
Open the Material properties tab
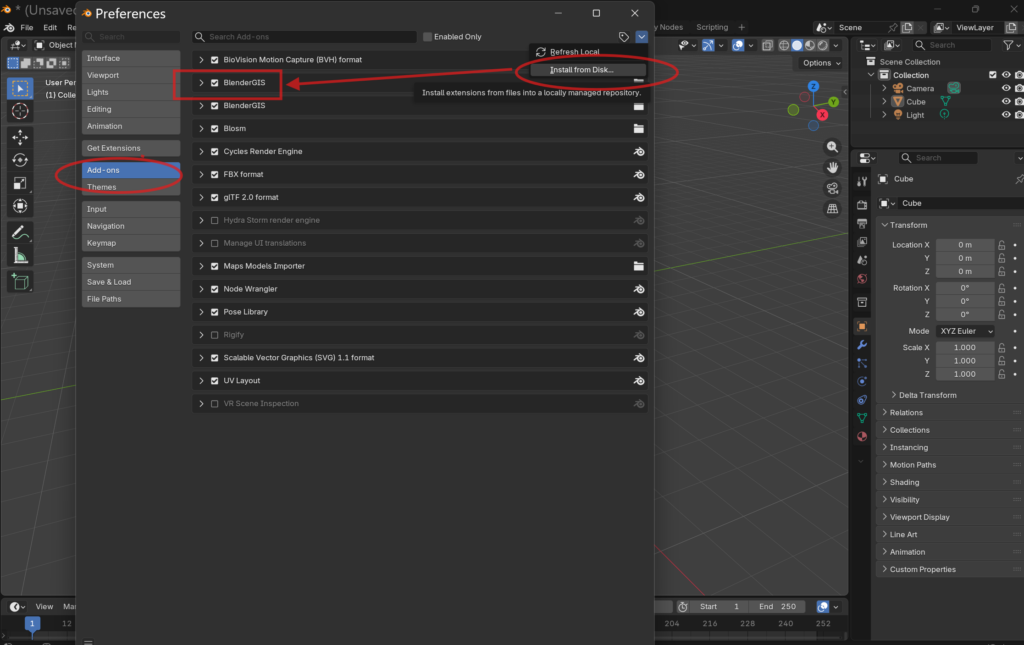[862, 436]
